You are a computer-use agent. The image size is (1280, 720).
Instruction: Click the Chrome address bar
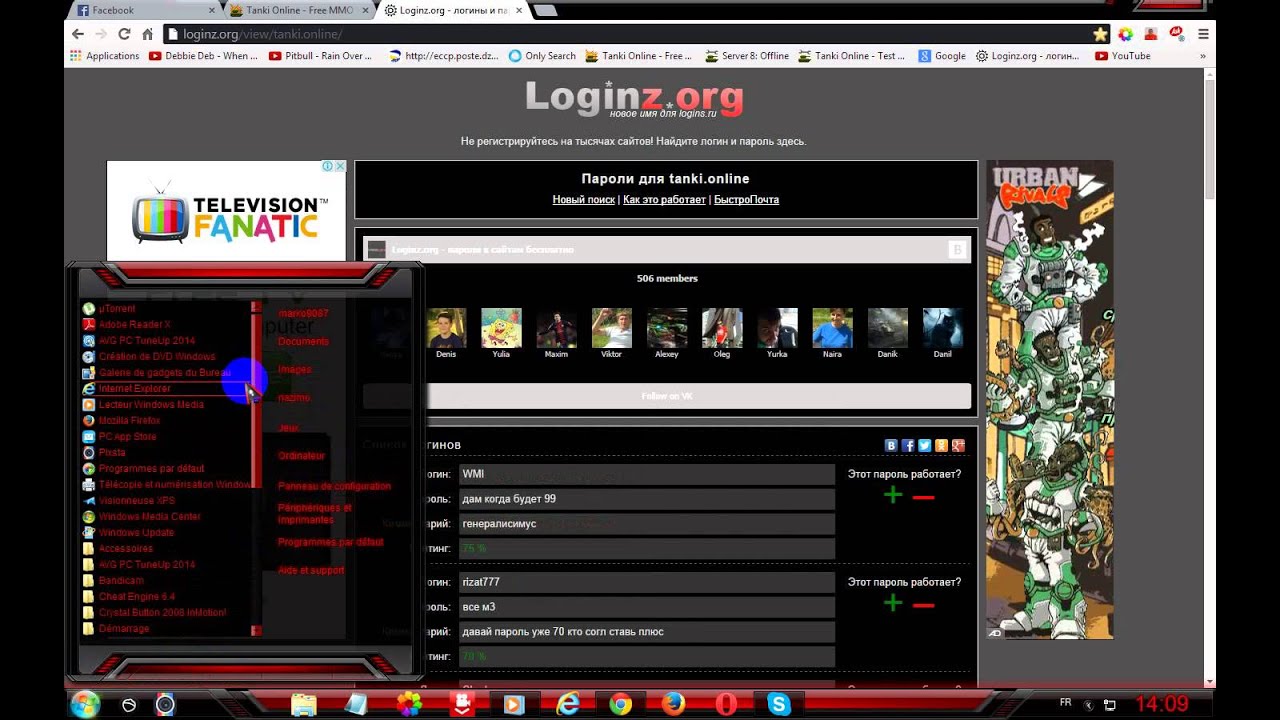(x=625, y=34)
